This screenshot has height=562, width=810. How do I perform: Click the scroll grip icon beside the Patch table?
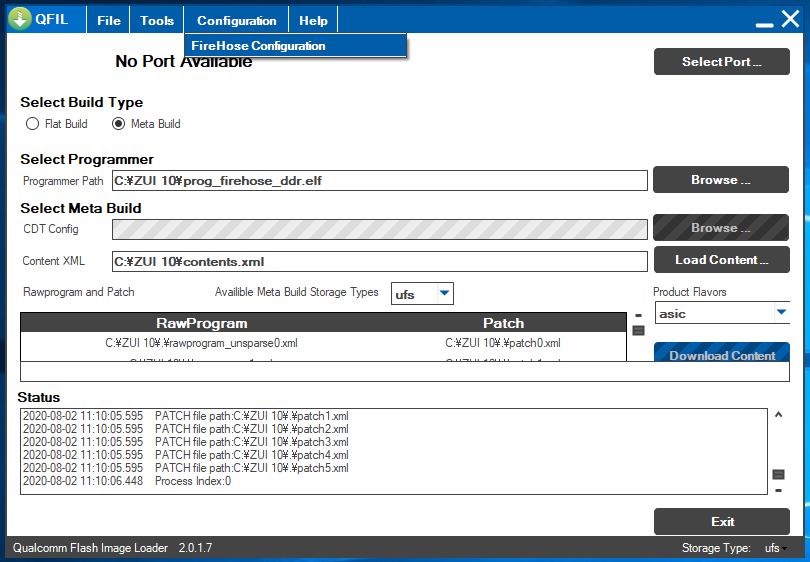638,330
